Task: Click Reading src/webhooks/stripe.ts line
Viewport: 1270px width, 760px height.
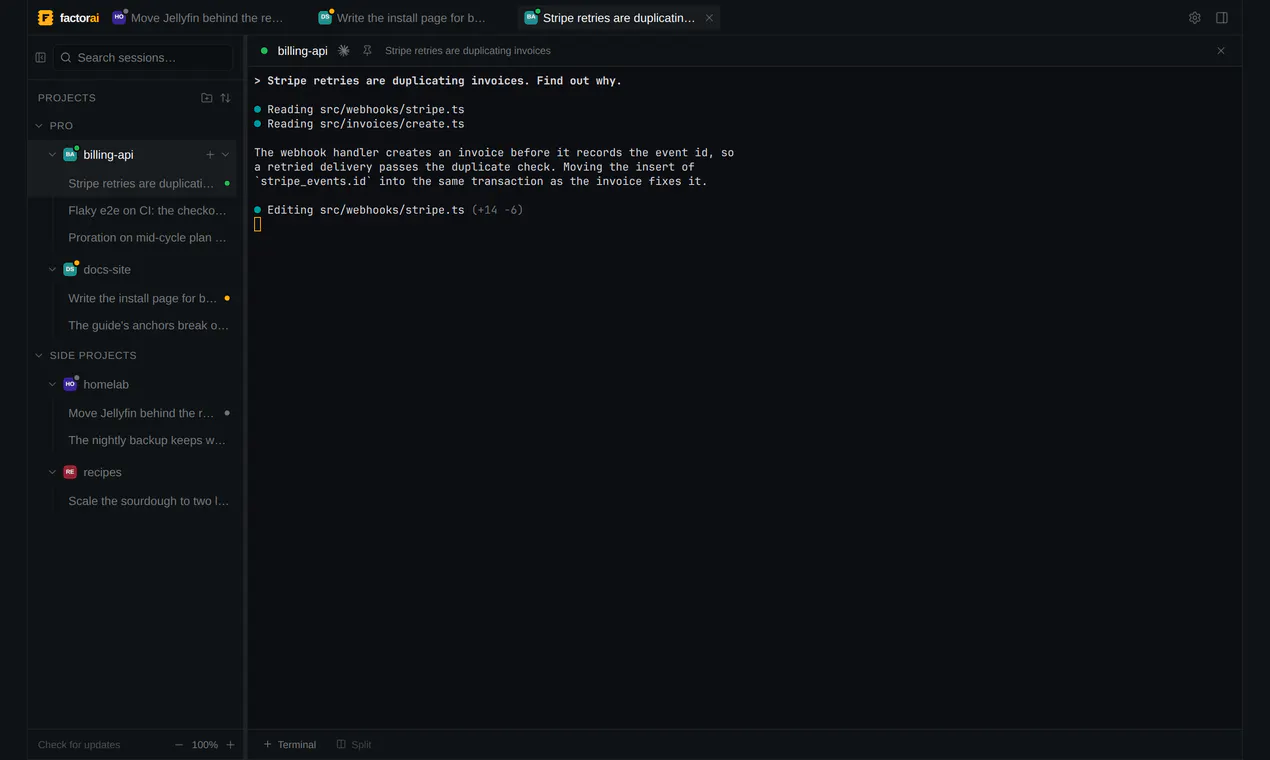Action: tap(359, 110)
